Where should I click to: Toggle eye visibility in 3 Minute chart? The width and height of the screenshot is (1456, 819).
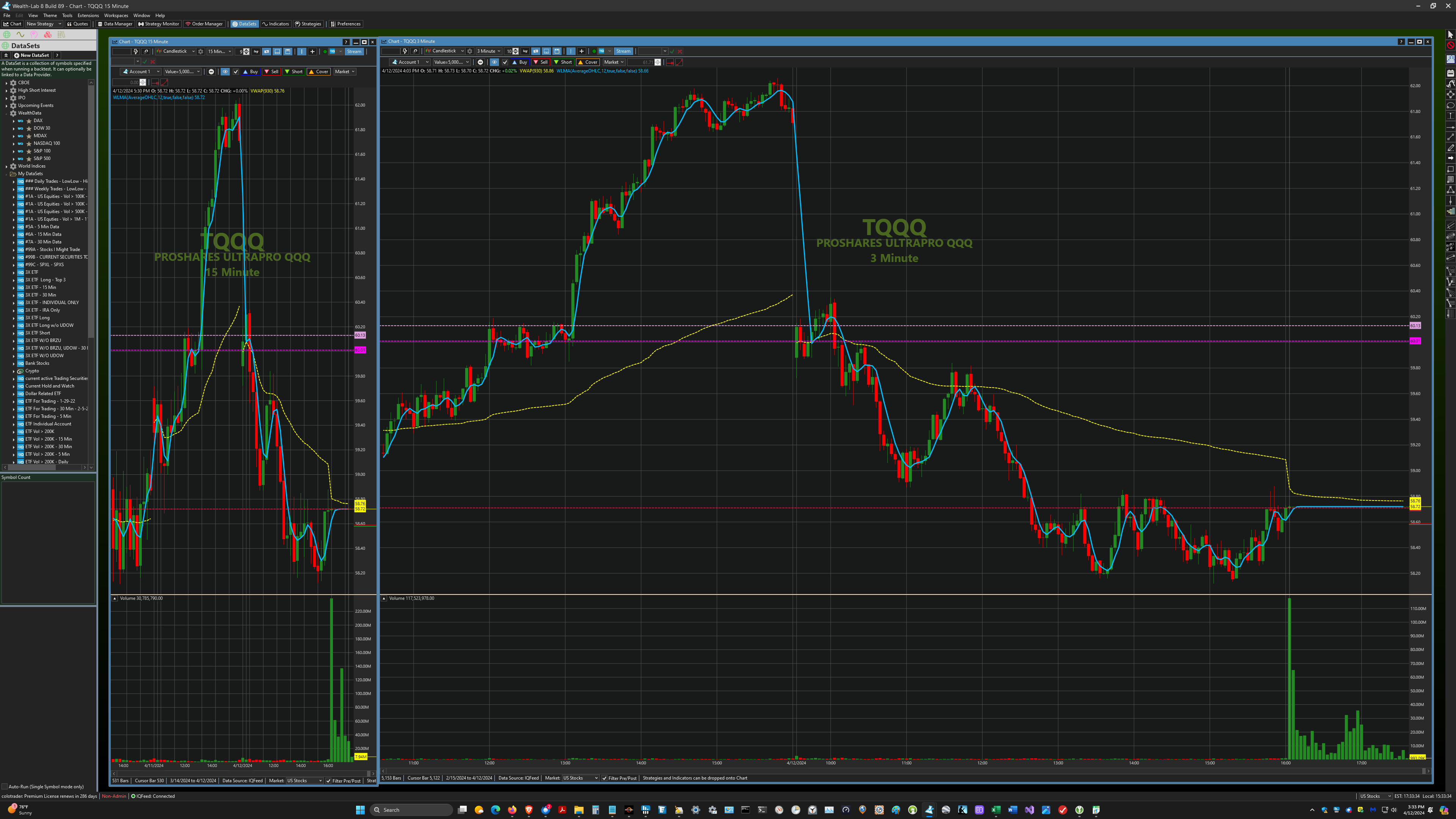(494, 62)
